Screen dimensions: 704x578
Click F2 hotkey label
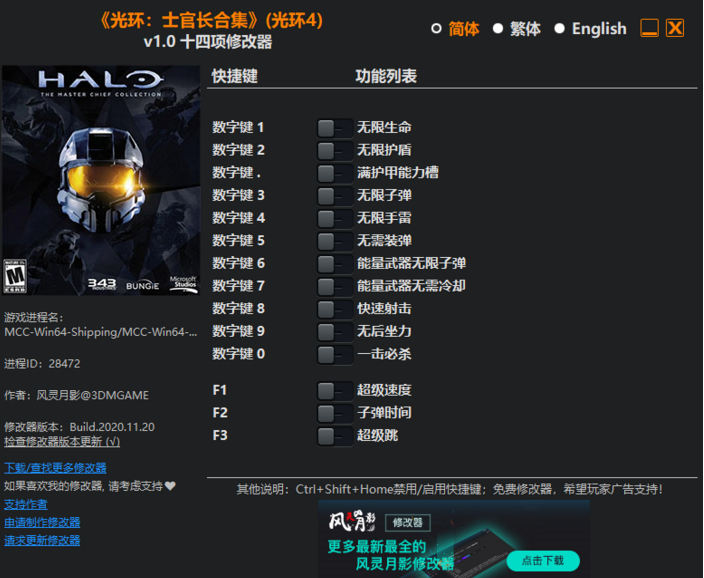[220, 413]
